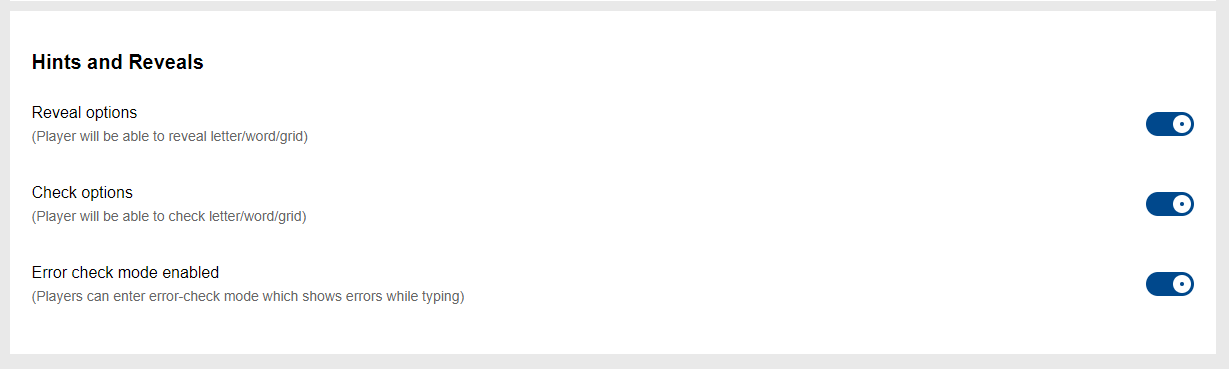Turn off Error check mode enabled switch
Screen dimensions: 1229x369
[x=1170, y=284]
